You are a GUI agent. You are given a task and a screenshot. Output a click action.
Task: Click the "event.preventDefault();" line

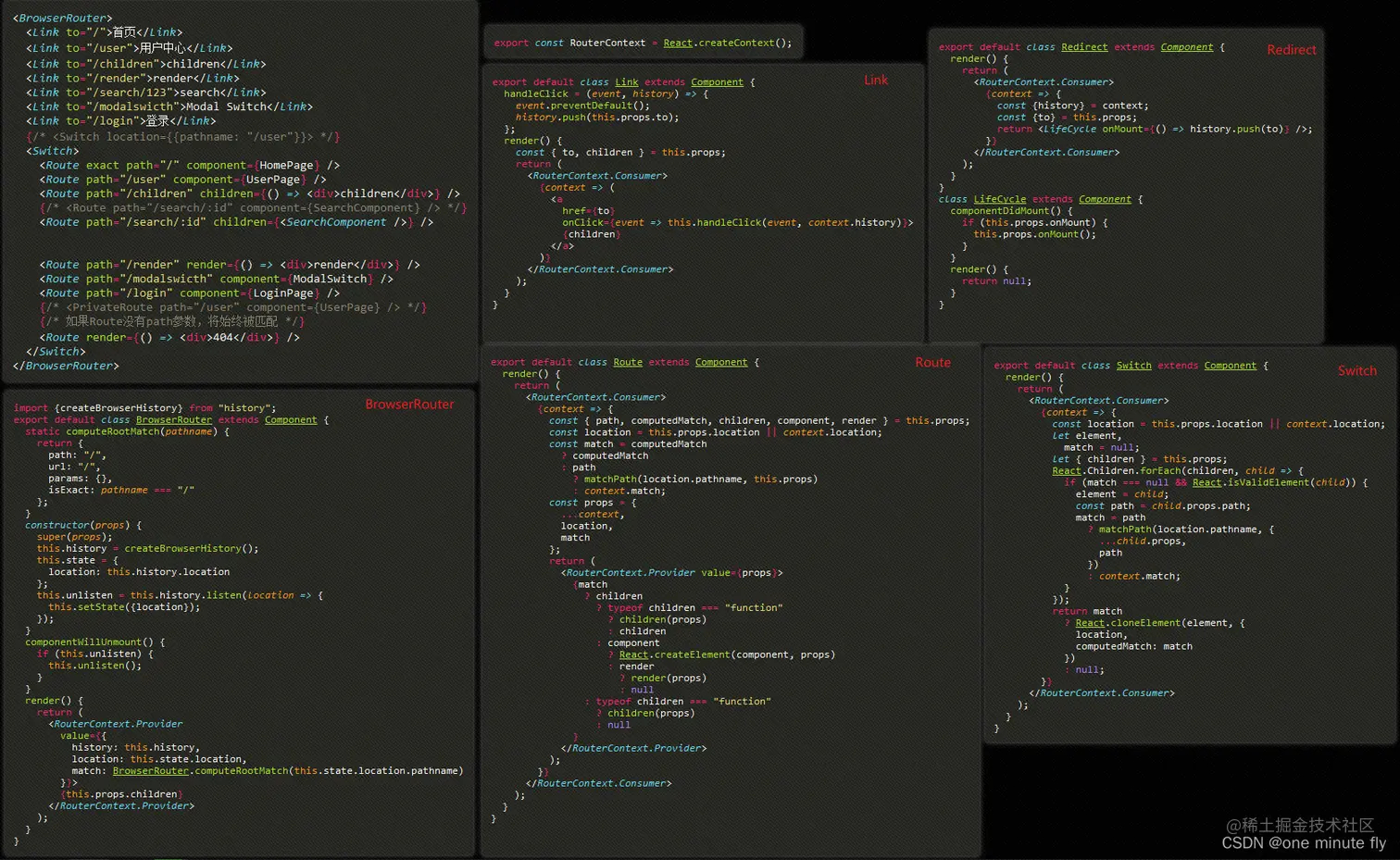(582, 106)
